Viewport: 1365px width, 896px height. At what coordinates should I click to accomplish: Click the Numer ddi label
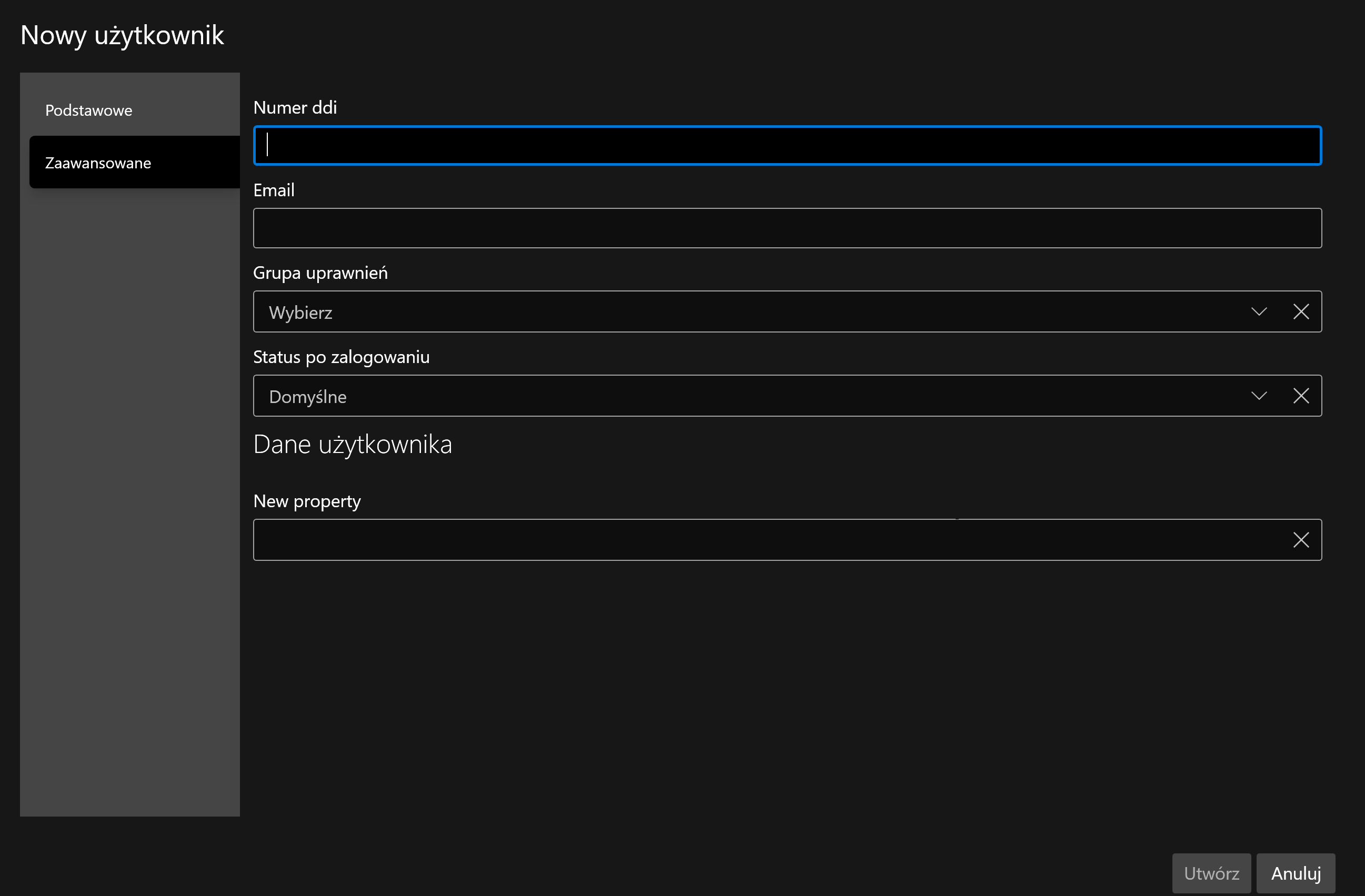[x=295, y=107]
